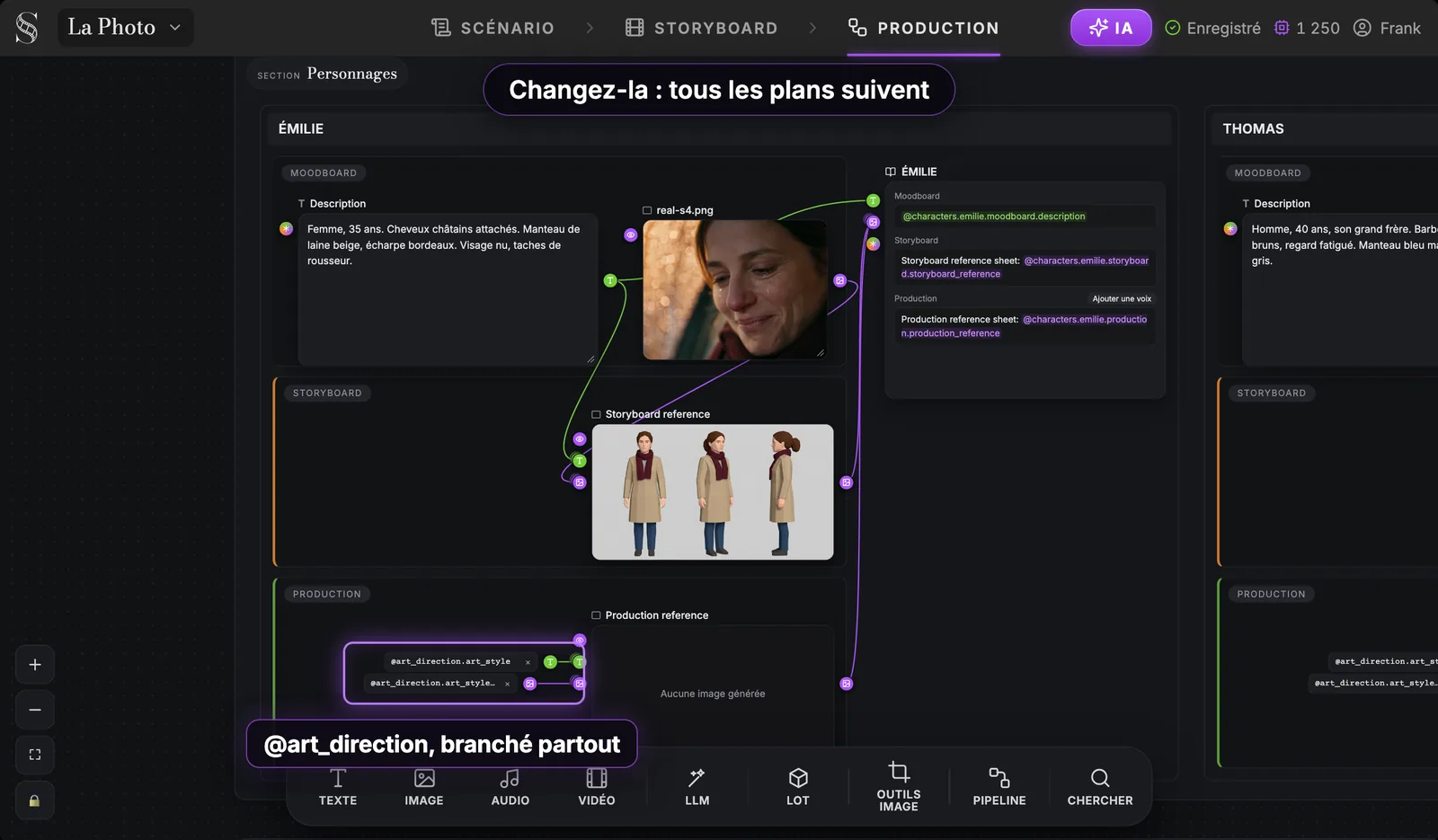Click the PRODUCTION label in Émilie card
1438x840 pixels.
click(x=327, y=594)
